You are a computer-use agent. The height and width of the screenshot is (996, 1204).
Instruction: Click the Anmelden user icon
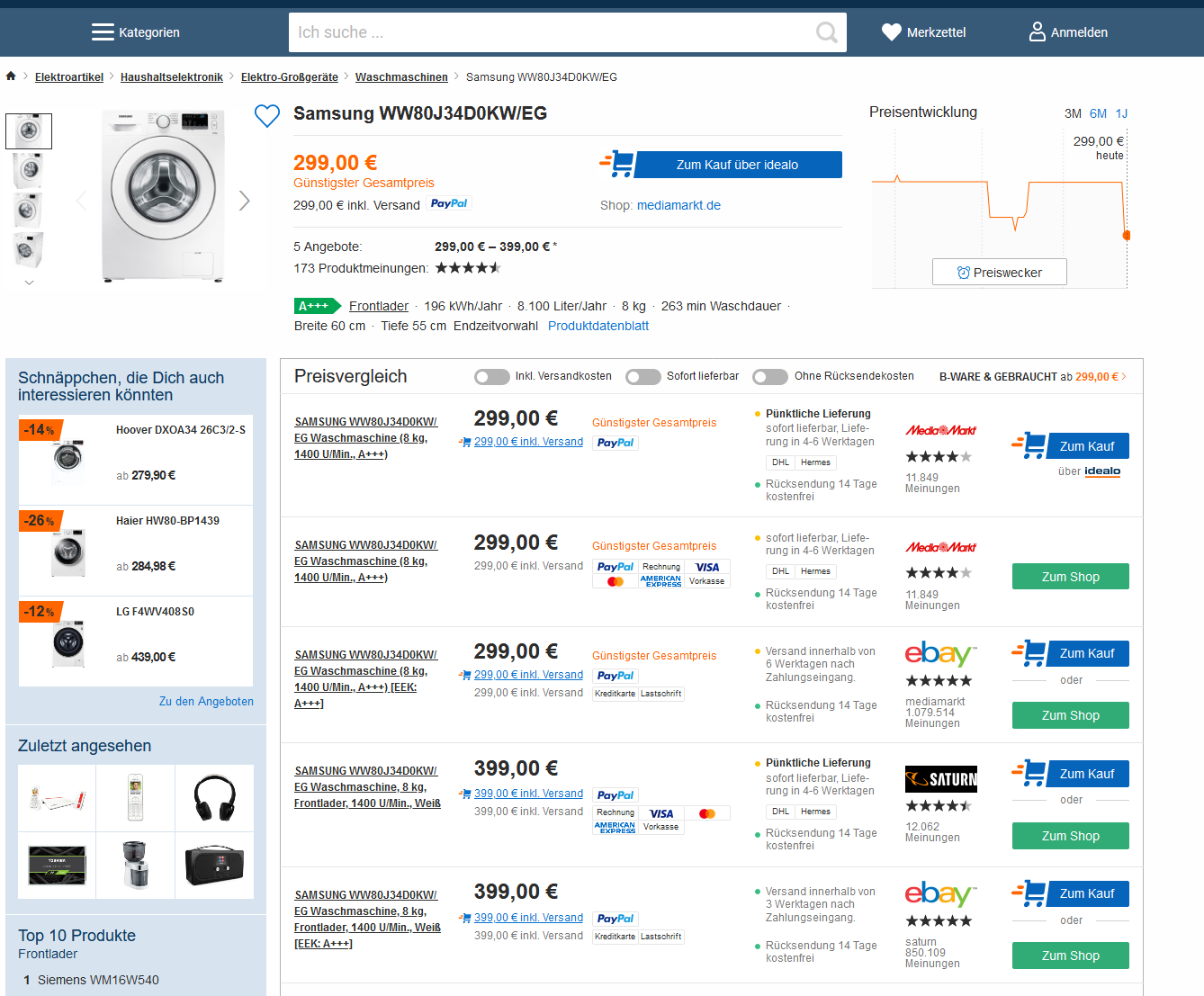[x=1038, y=32]
